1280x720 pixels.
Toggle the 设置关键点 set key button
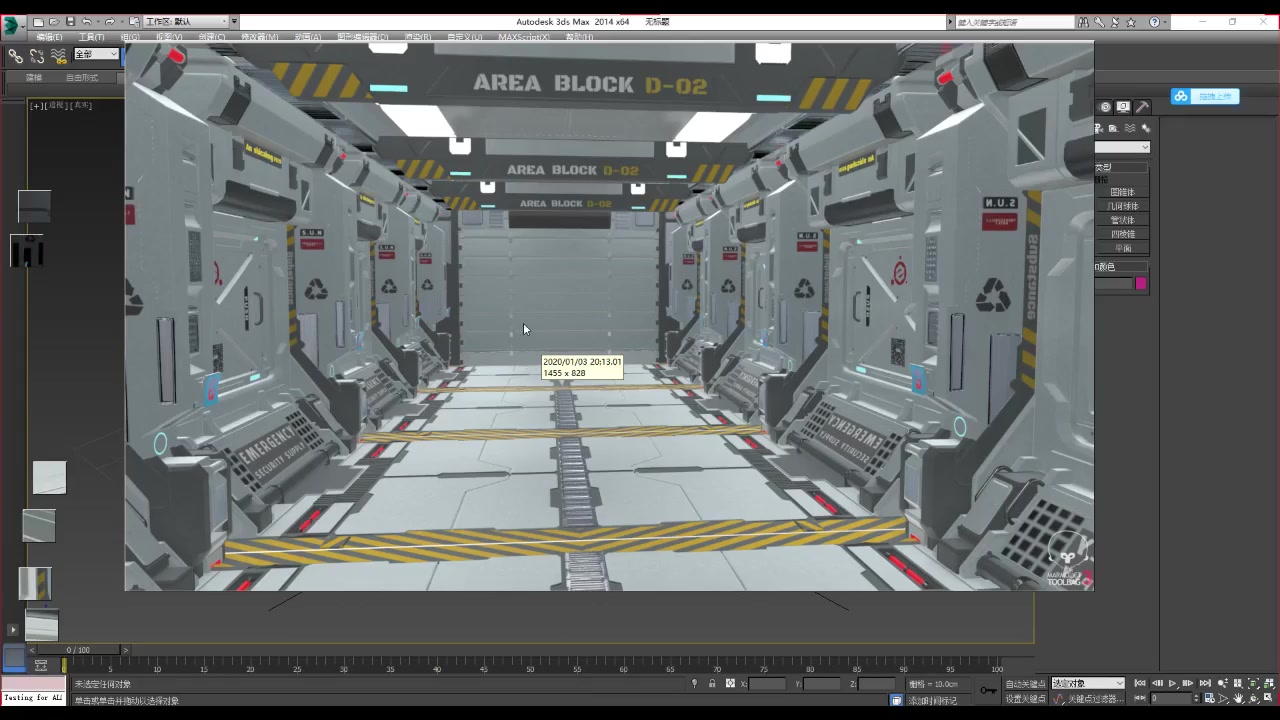1025,699
